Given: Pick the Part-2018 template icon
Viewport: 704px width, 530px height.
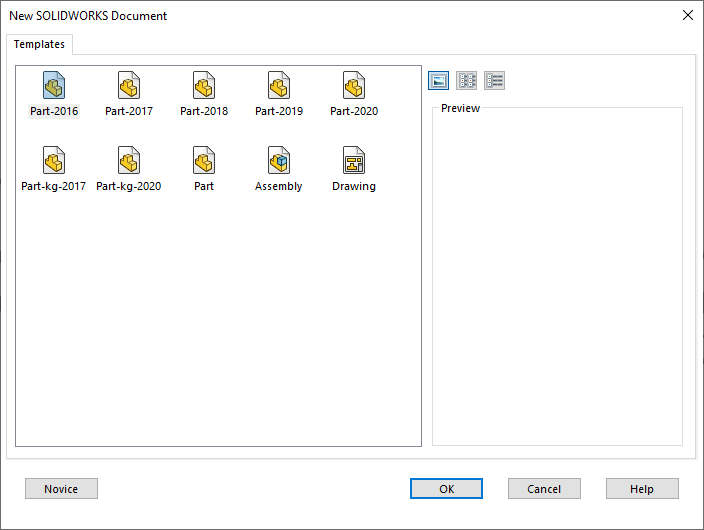Looking at the screenshot, I should point(204,86).
